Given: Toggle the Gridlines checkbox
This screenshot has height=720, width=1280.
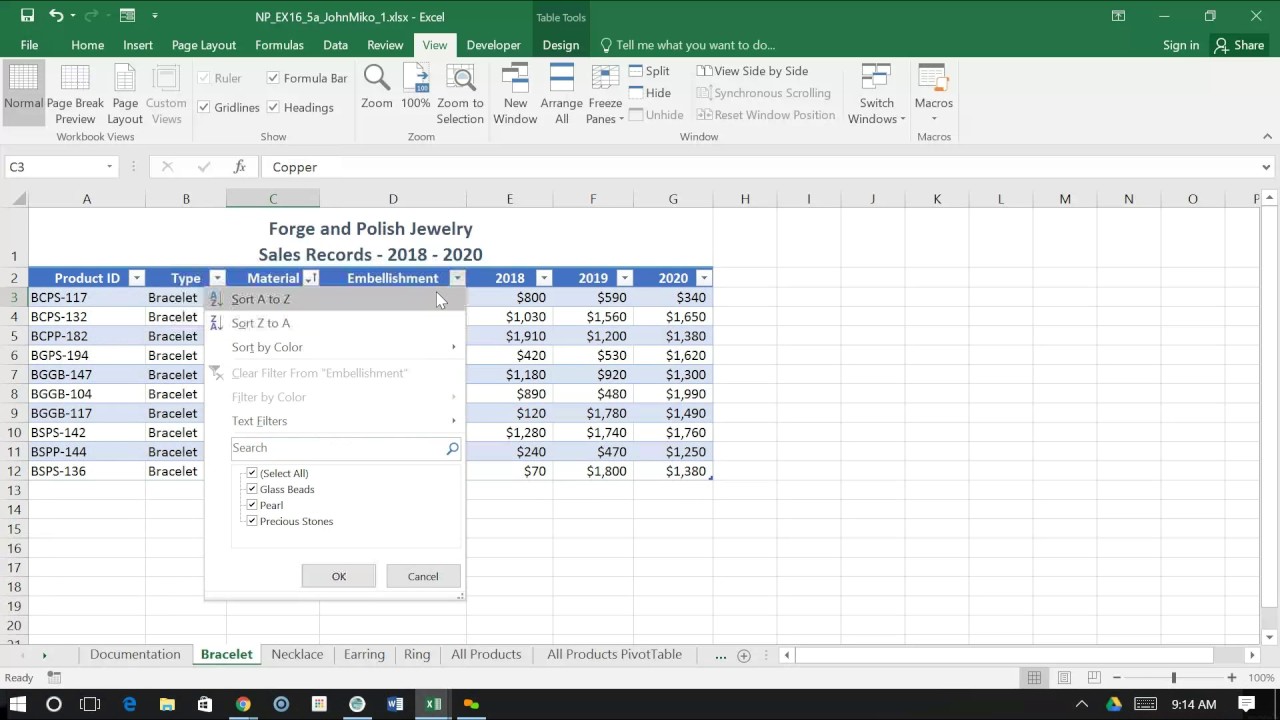Looking at the screenshot, I should 204,107.
